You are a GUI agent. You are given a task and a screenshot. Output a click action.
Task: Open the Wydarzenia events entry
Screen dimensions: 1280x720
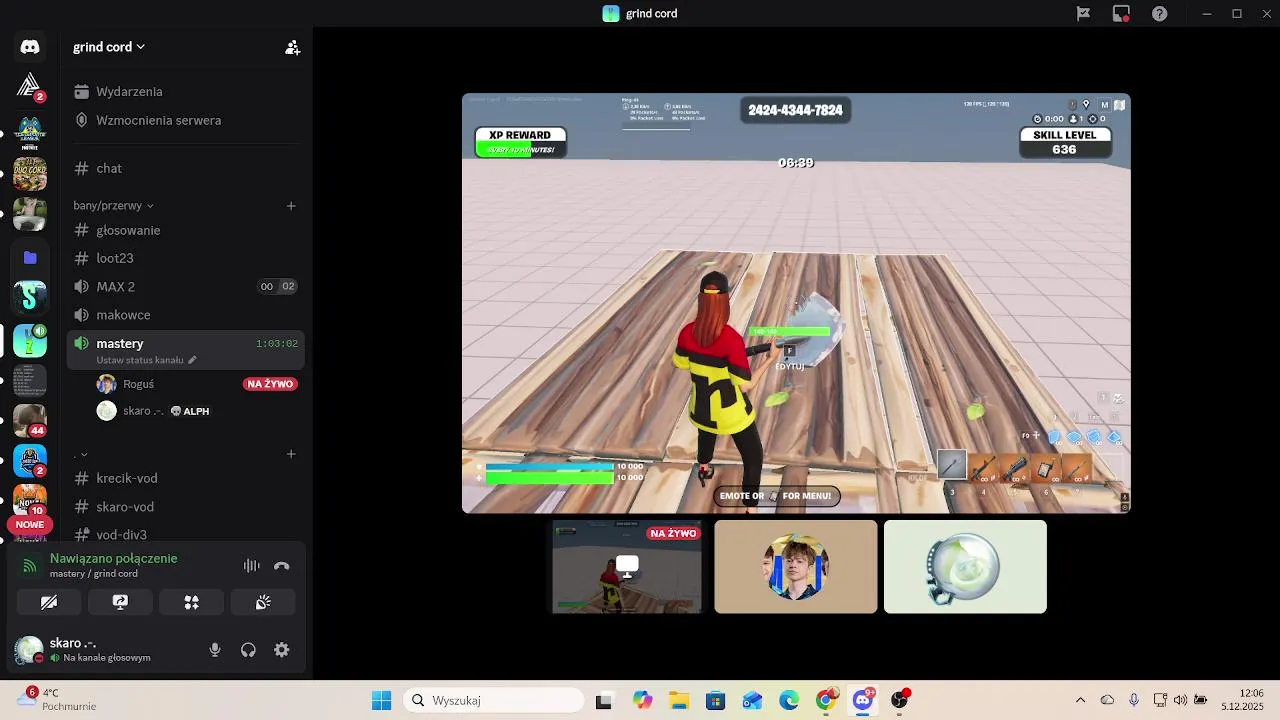[x=186, y=91]
